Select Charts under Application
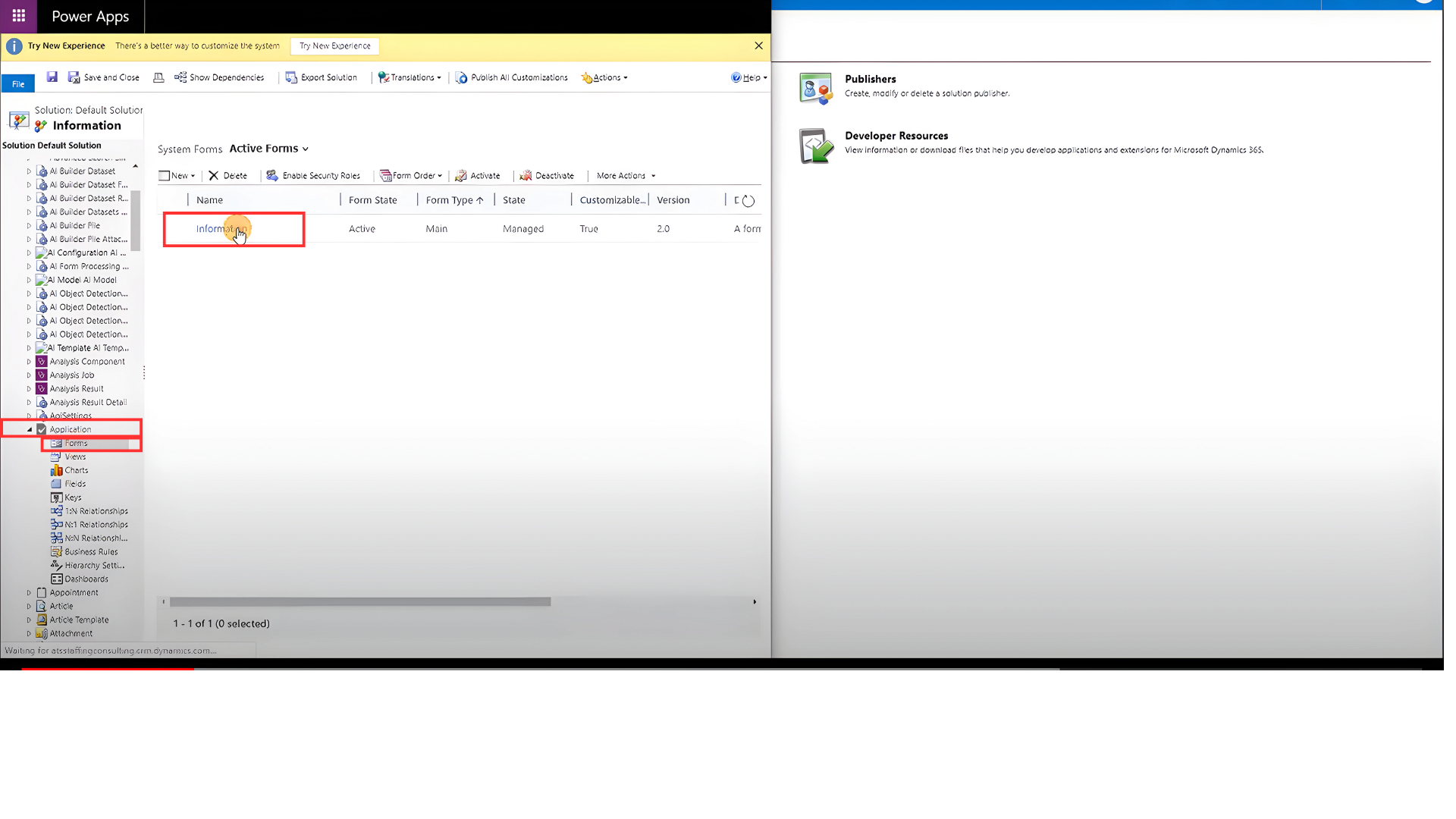The width and height of the screenshot is (1456, 819). (x=76, y=470)
